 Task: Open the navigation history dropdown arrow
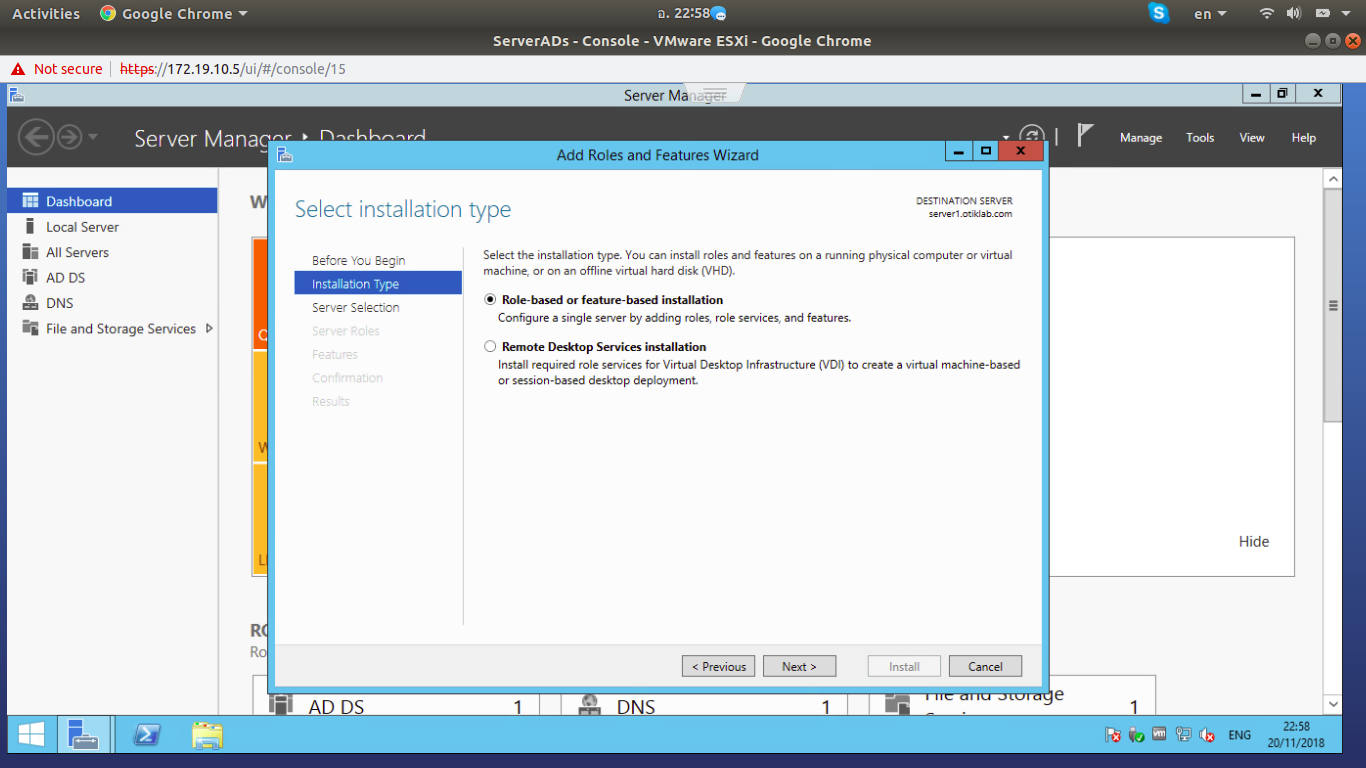point(93,137)
